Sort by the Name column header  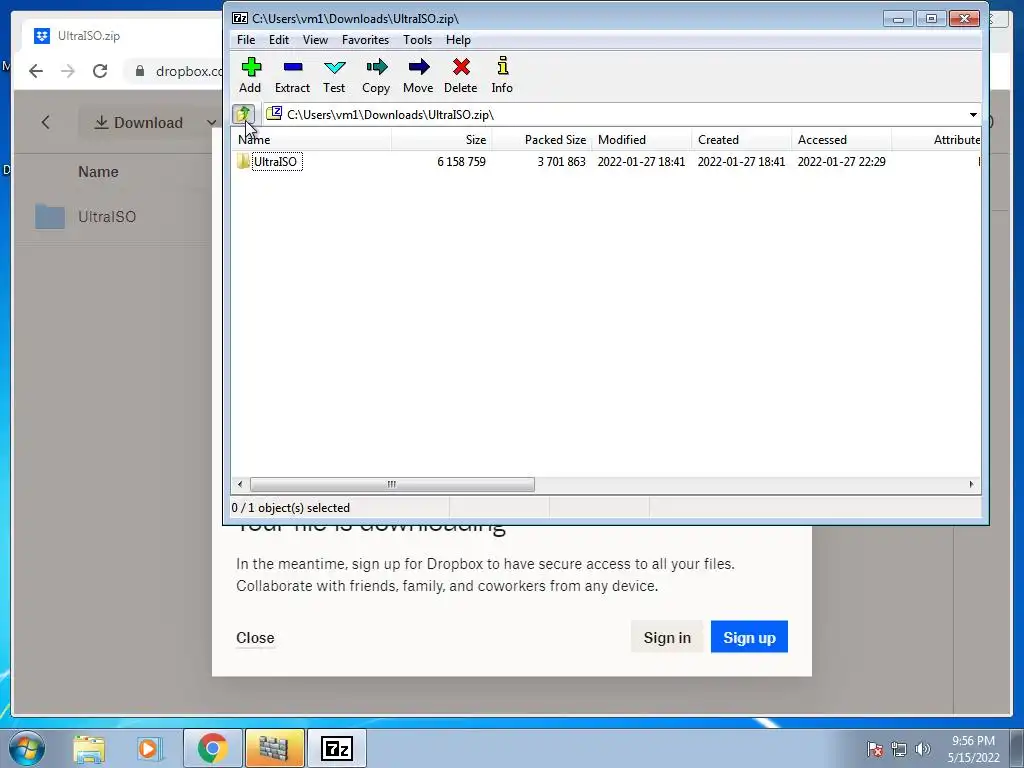point(312,140)
